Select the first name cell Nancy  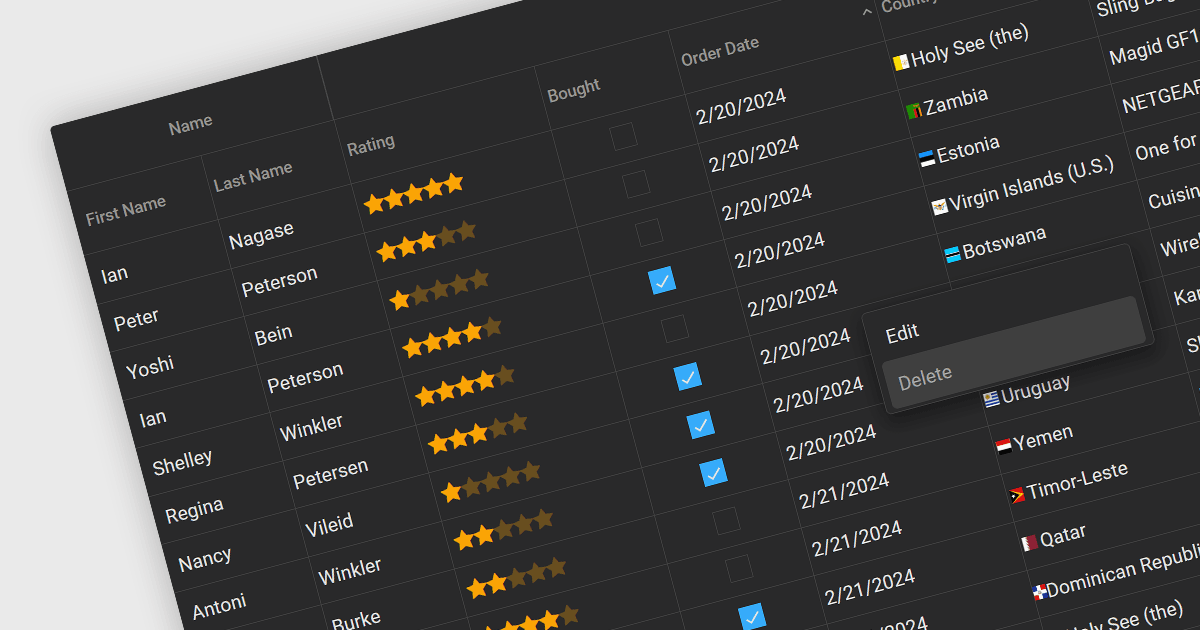click(x=205, y=560)
